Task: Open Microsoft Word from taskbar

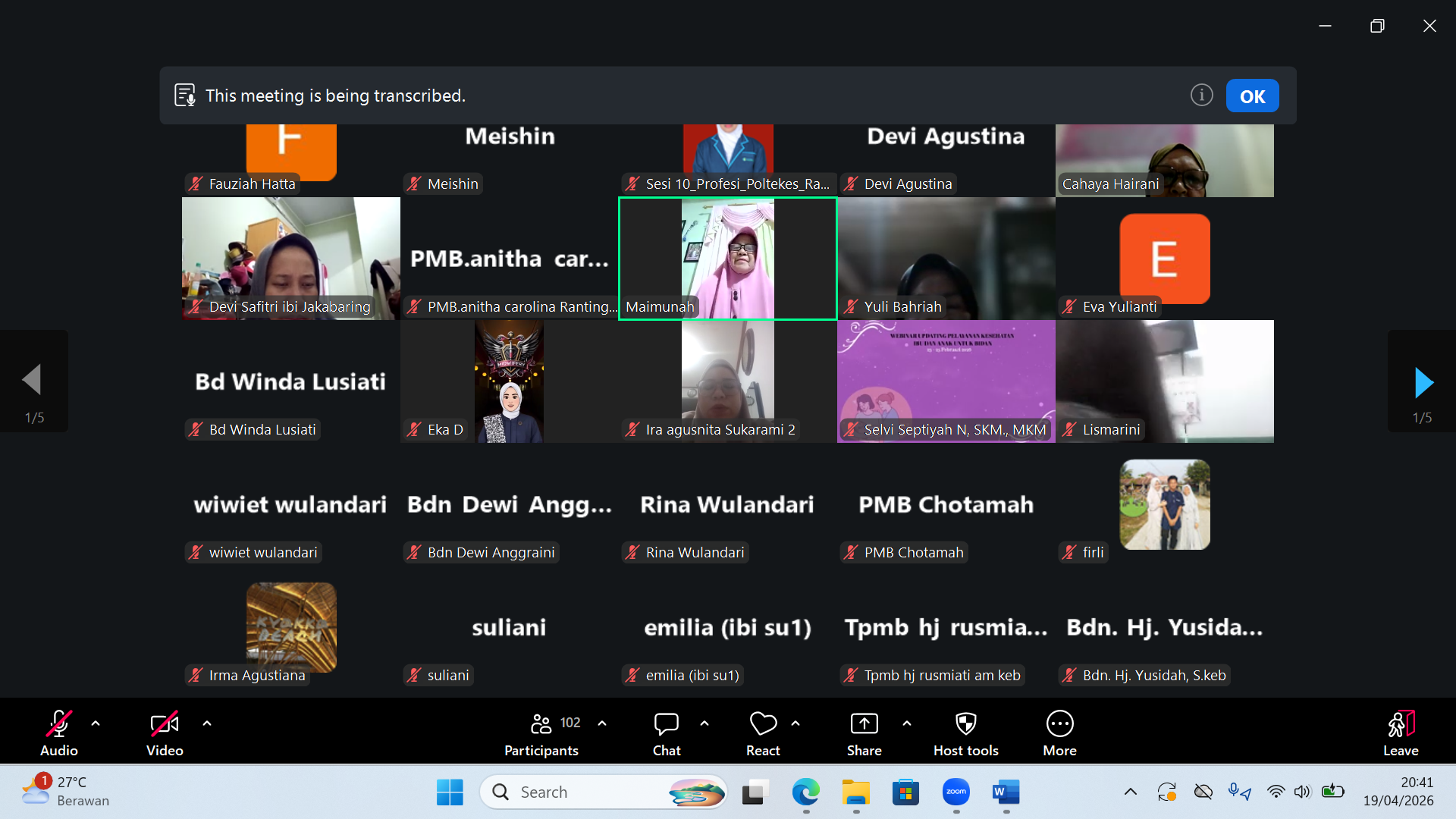Action: coord(1006,792)
